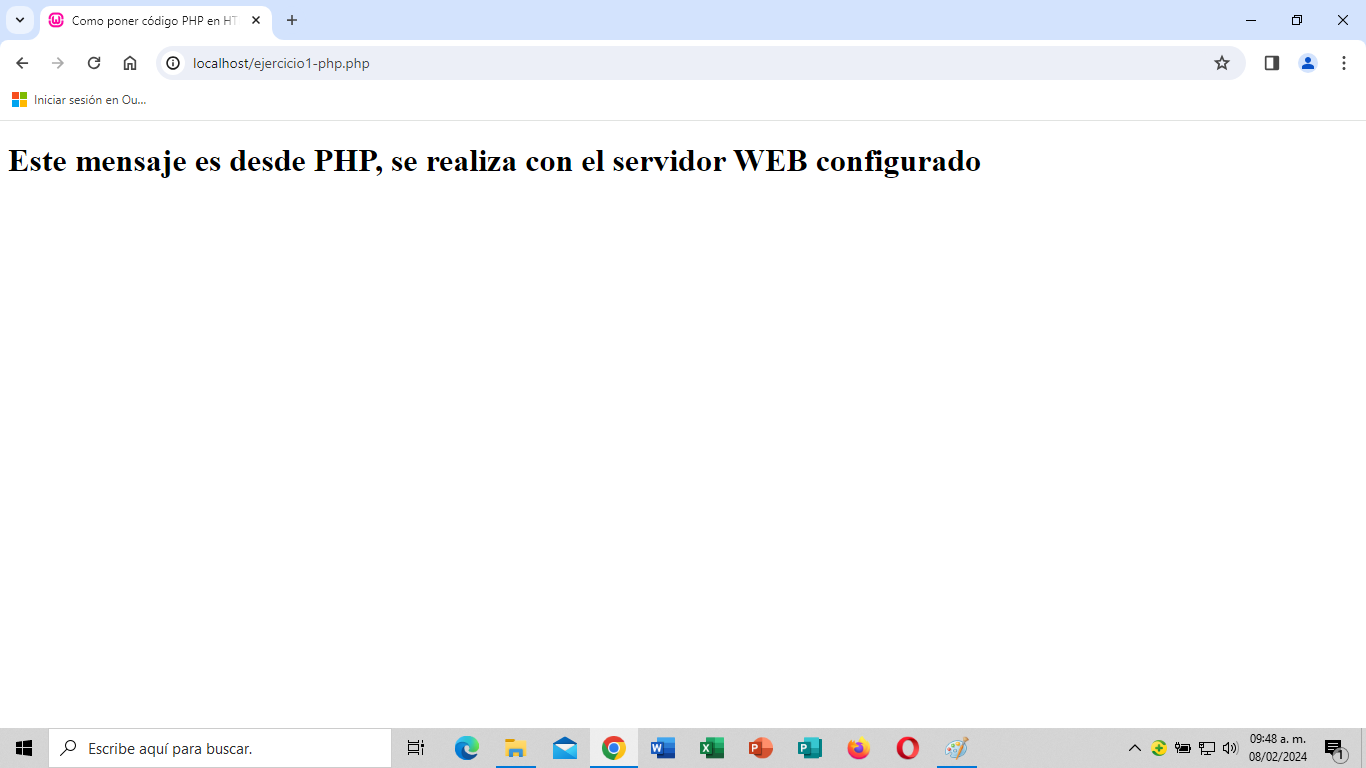Bookmark this page with the star icon
Image resolution: width=1366 pixels, height=768 pixels.
1221,63
